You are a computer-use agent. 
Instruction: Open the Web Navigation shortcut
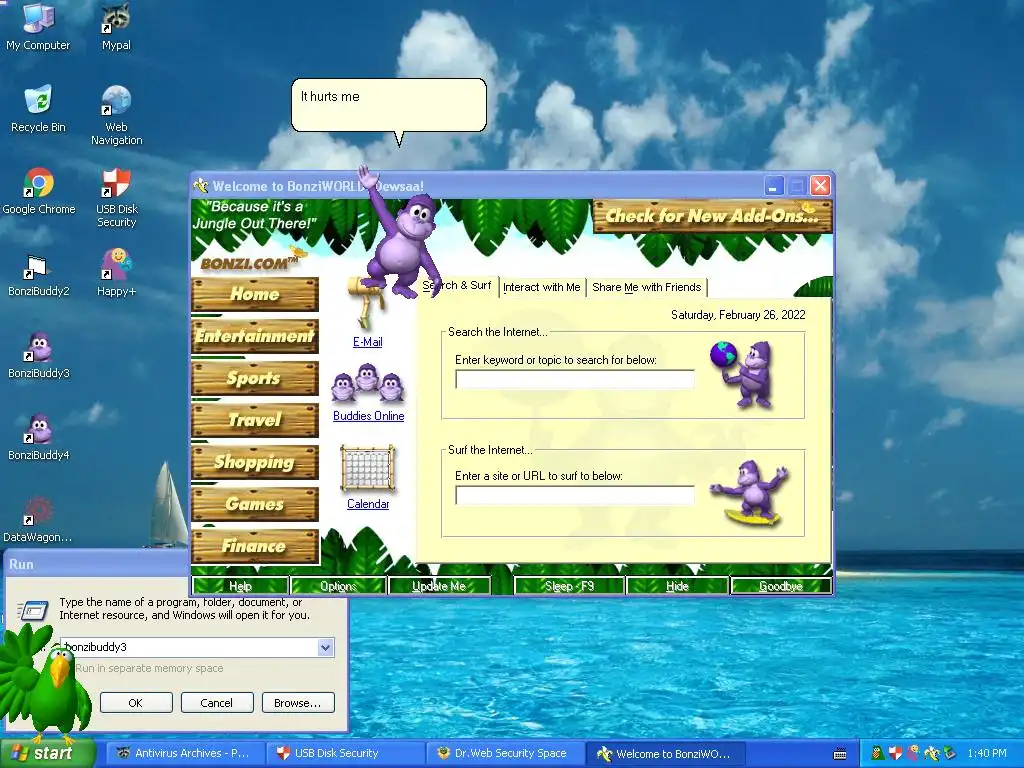[116, 115]
